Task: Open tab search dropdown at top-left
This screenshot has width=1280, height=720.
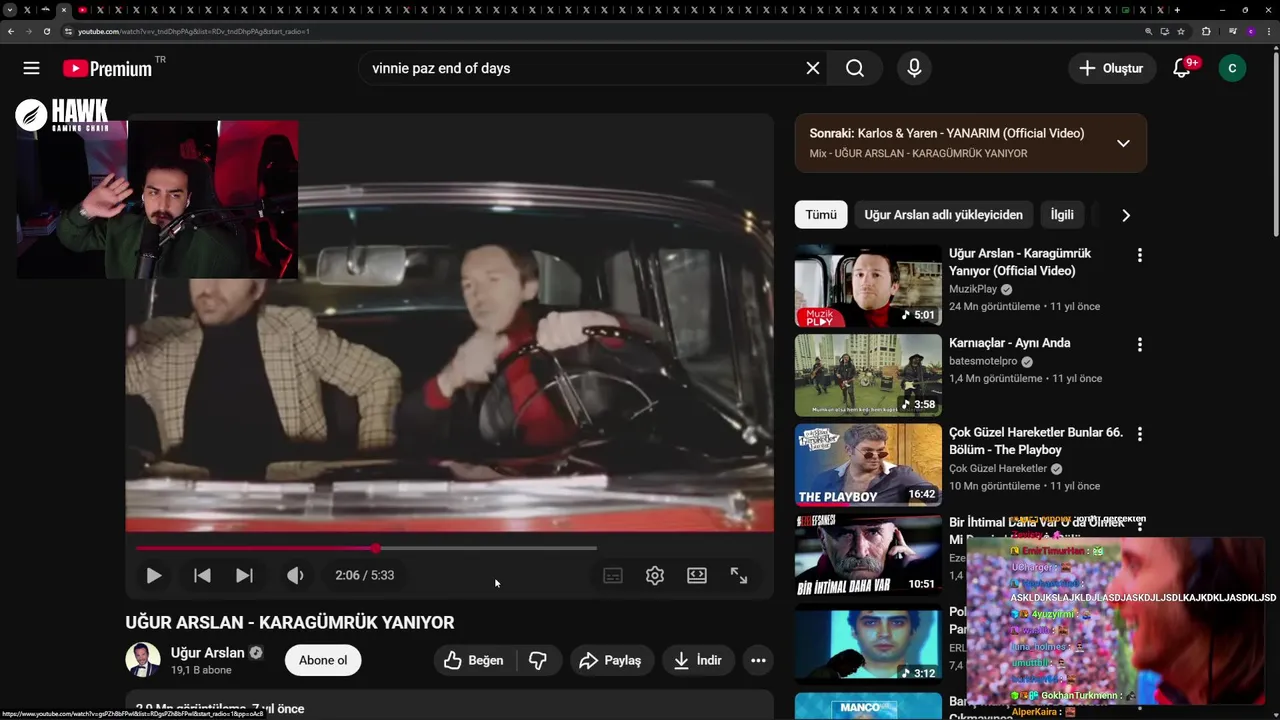Action: [x=10, y=10]
